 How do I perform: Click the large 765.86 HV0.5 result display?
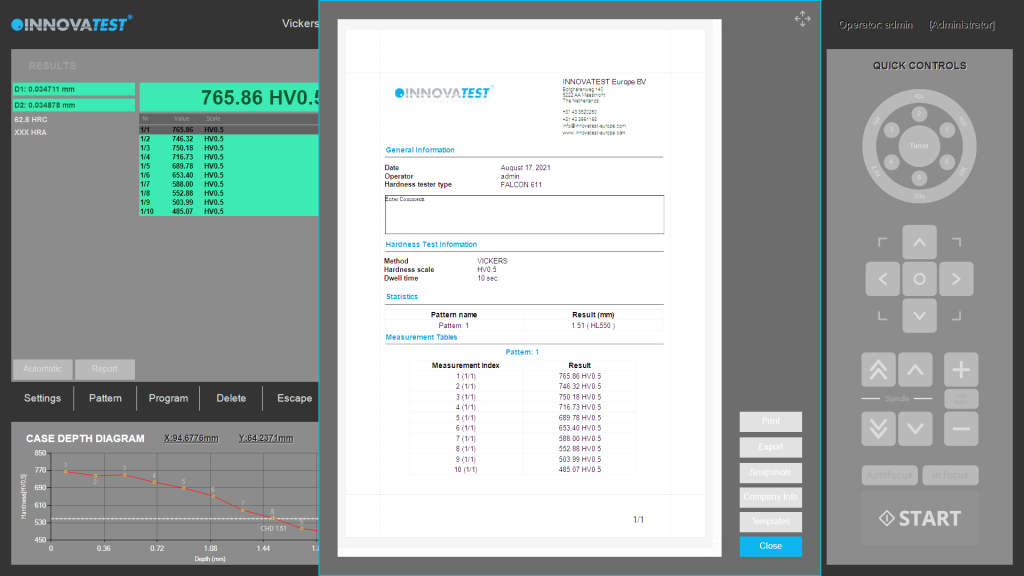229,97
